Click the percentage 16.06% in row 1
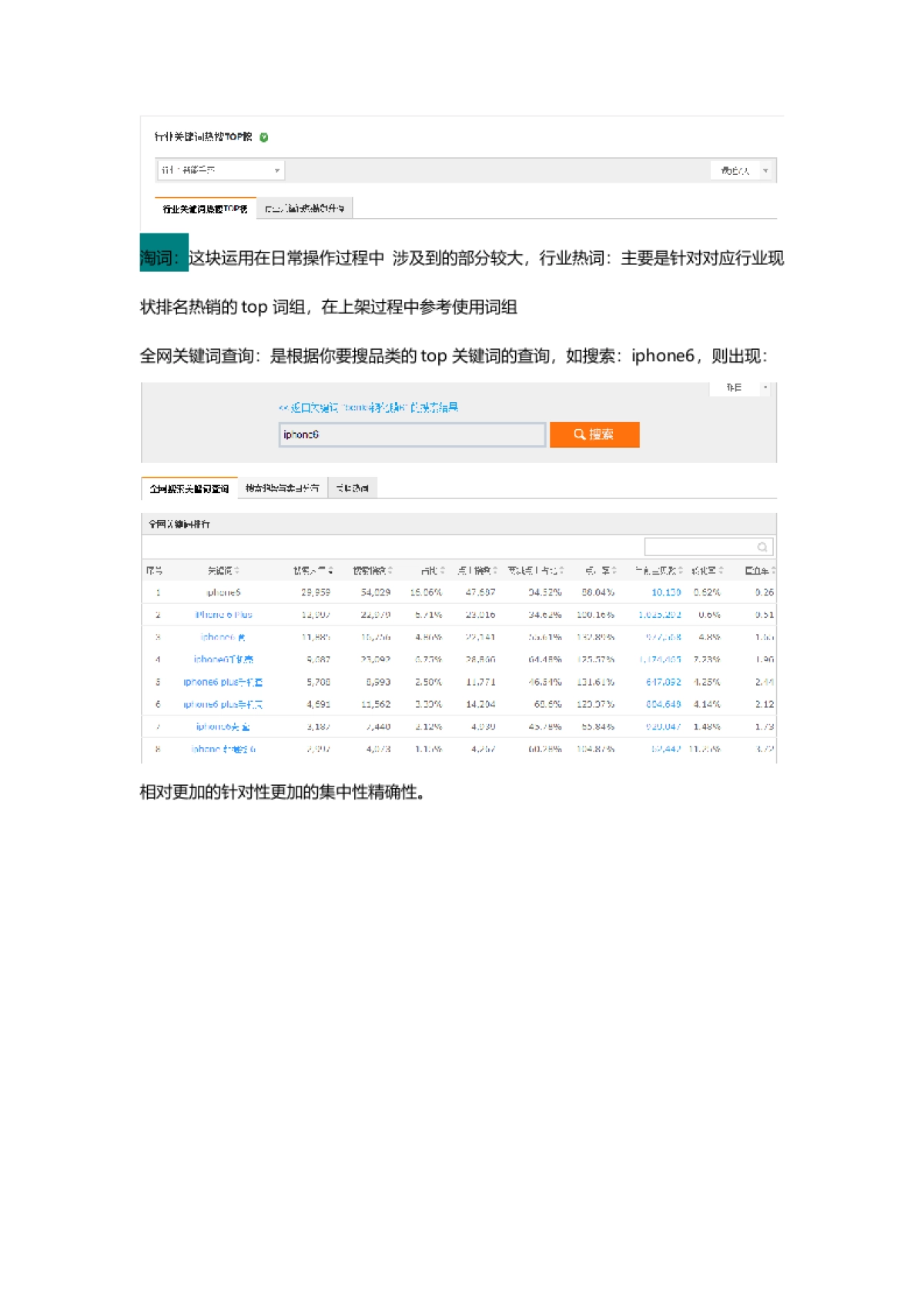 pyautogui.click(x=426, y=593)
